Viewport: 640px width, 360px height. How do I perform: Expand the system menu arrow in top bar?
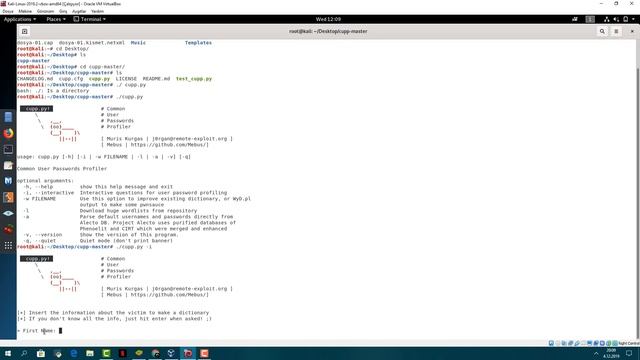pyautogui.click(x=633, y=19)
